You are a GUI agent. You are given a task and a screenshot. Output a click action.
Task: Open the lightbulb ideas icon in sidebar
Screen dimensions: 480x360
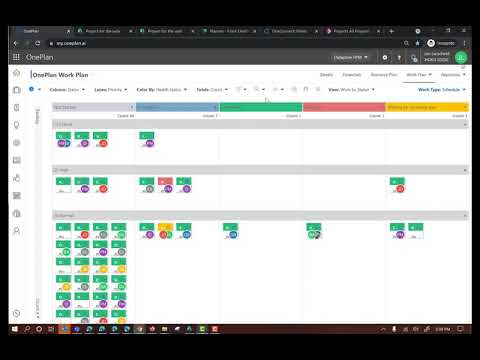(x=17, y=125)
